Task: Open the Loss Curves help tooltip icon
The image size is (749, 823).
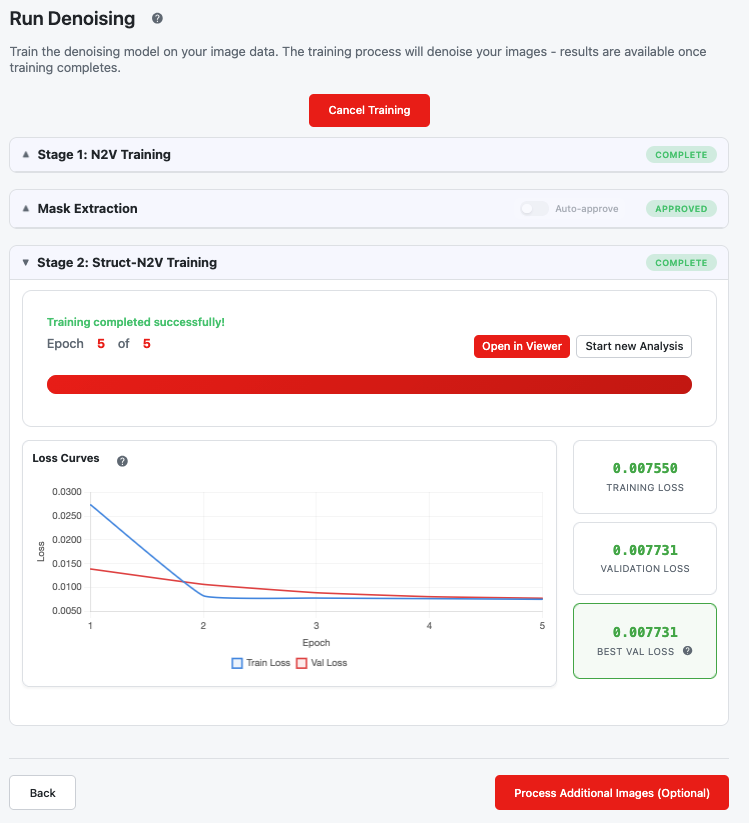Action: pos(122,461)
